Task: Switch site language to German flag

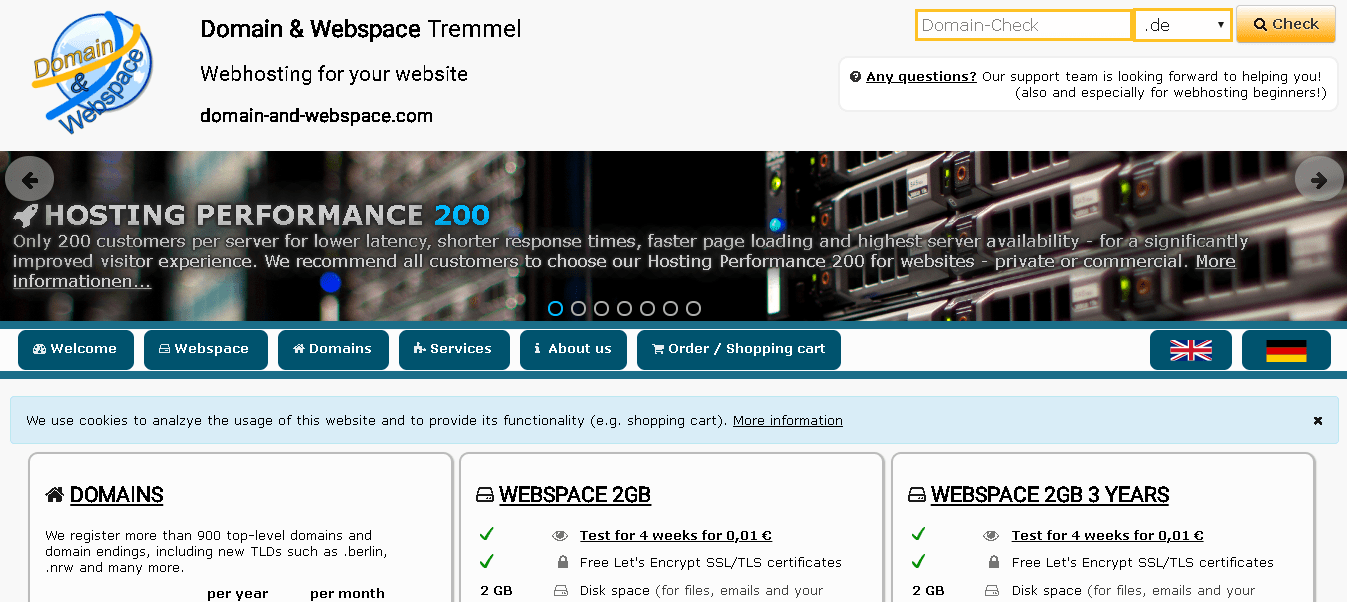Action: tap(1286, 350)
